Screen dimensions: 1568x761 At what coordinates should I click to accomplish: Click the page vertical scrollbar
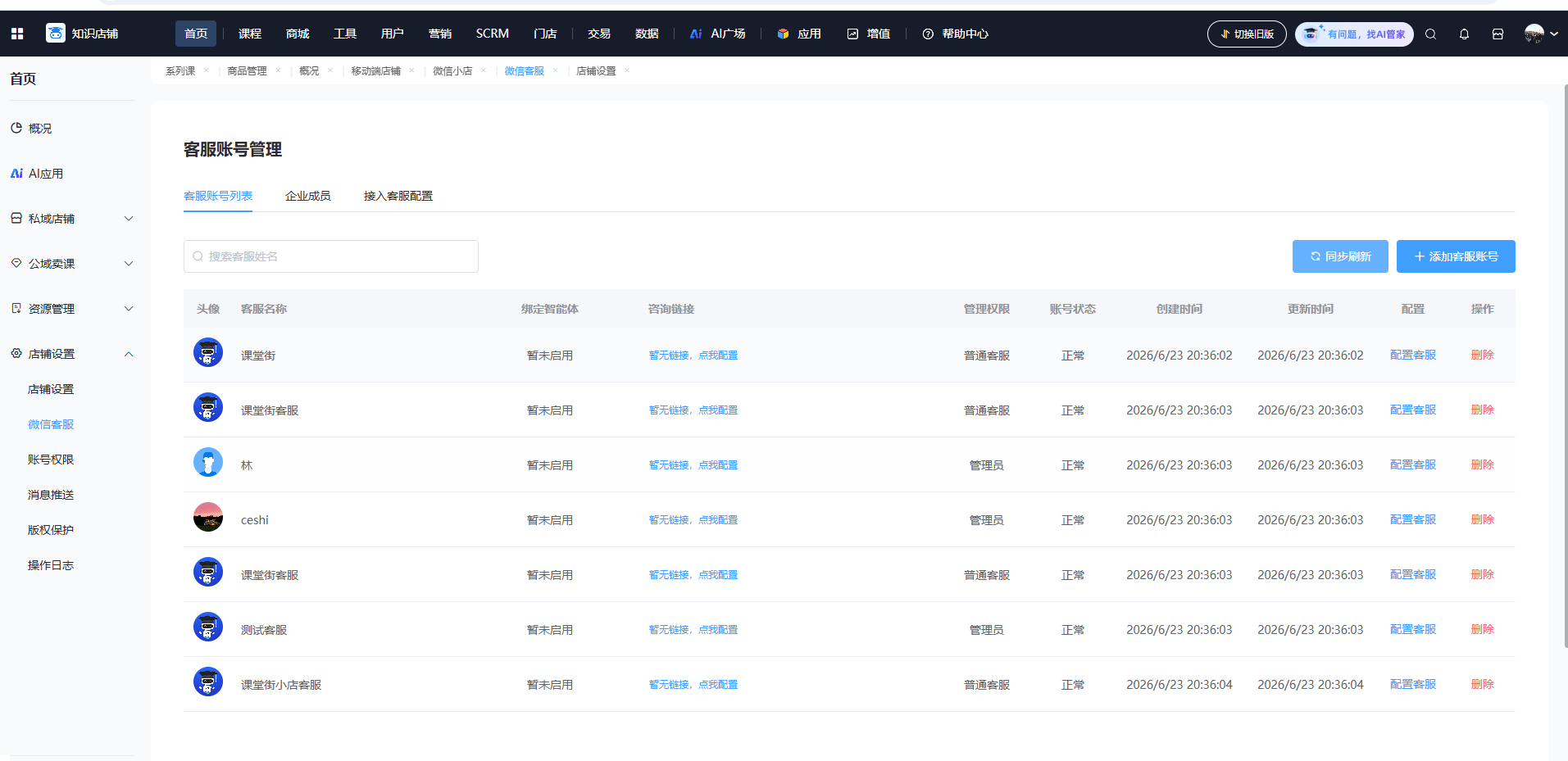tap(1566, 365)
